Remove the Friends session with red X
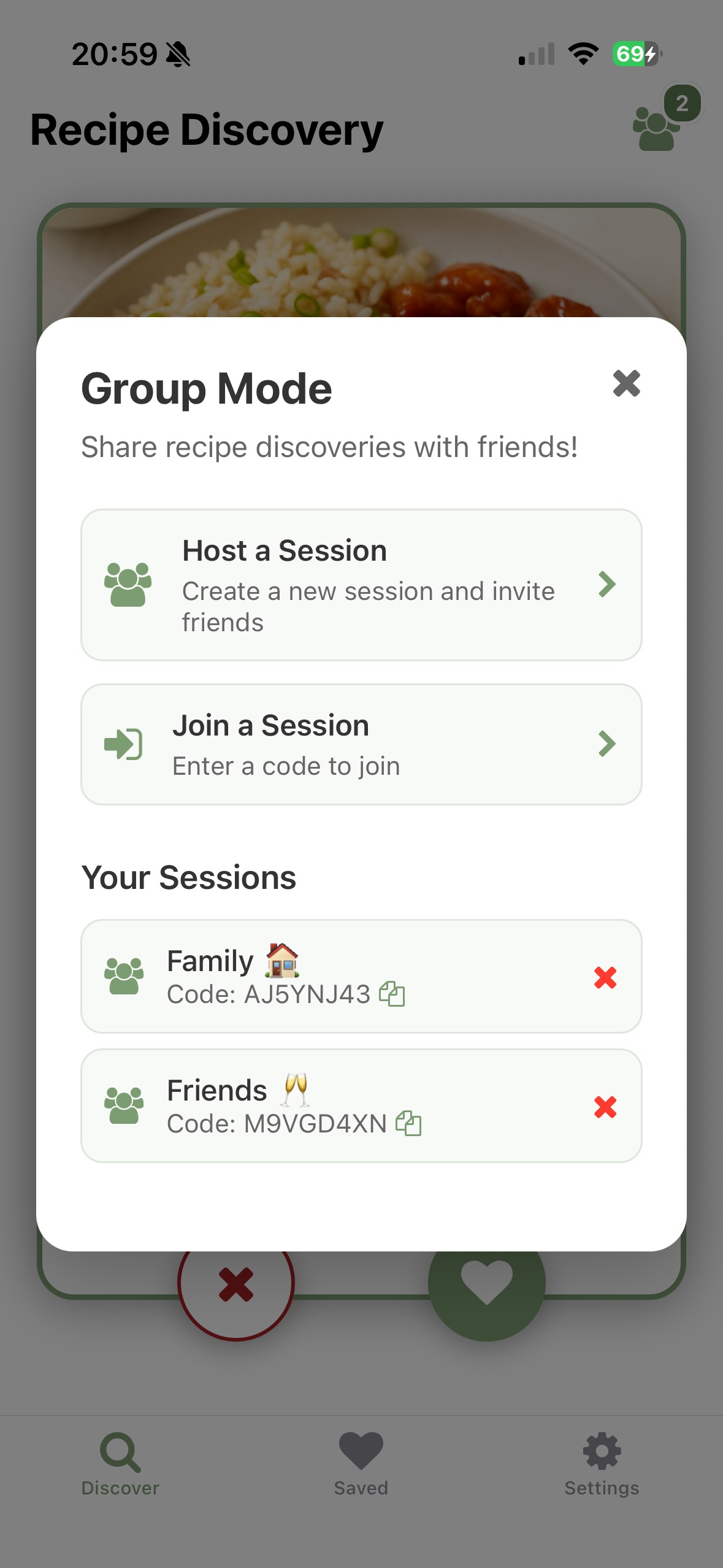 [x=605, y=1107]
